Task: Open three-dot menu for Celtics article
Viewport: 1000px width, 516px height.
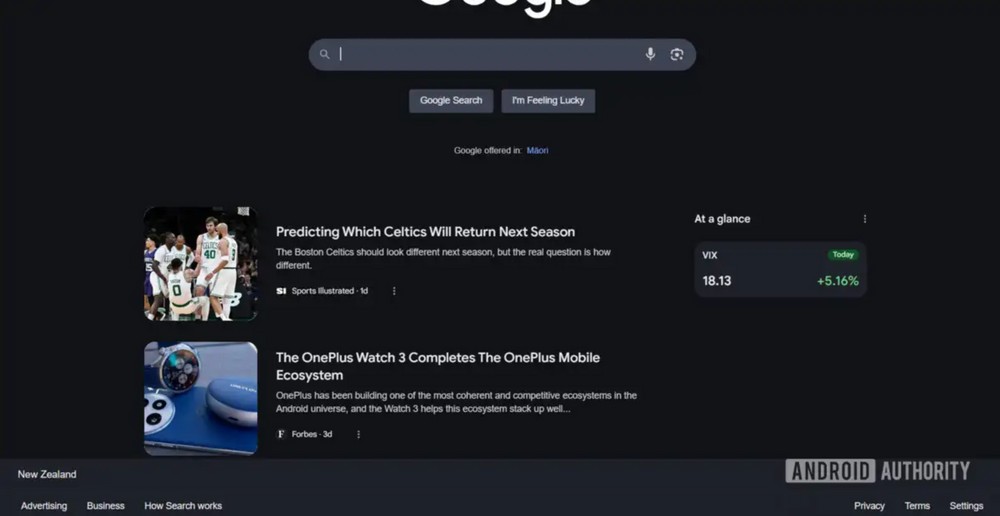Action: coord(394,291)
